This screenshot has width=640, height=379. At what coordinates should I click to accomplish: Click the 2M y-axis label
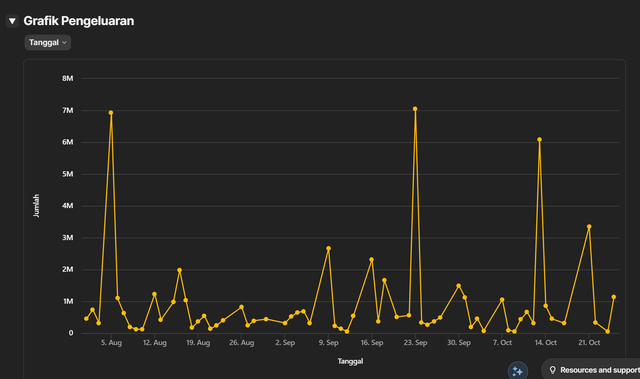pos(68,269)
